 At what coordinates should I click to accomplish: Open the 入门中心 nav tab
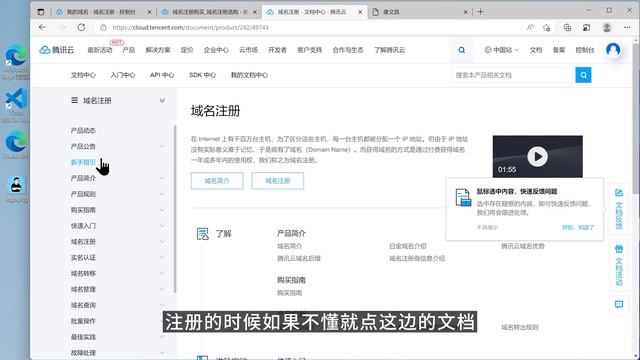pos(123,75)
